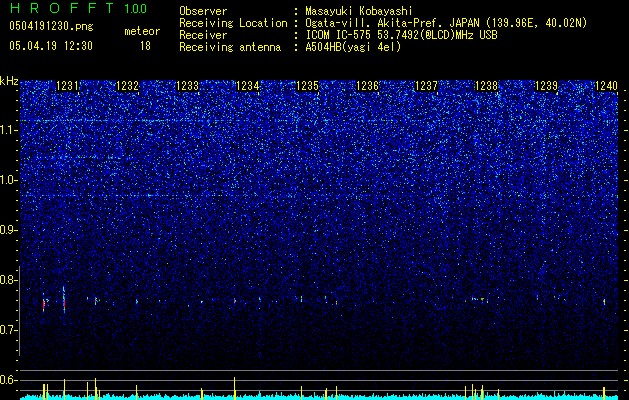Click the 'Receiving Location' label
The height and width of the screenshot is (400, 629).
233,23
